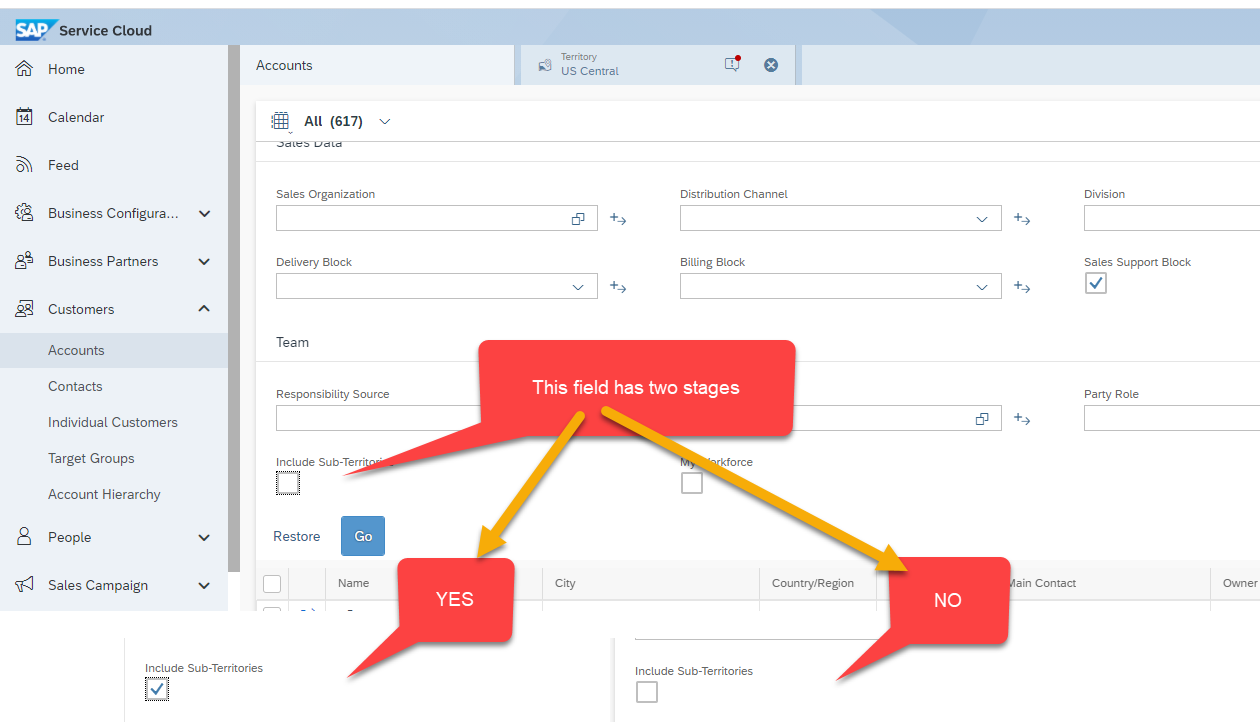Viewport: 1260px width, 722px height.
Task: Expand Business Partners menu
Action: 205,261
